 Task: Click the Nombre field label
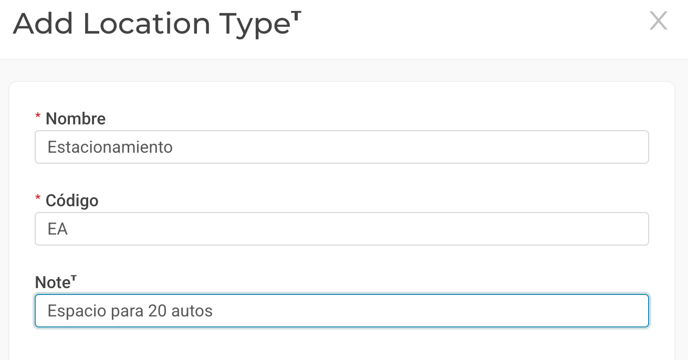pyautogui.click(x=75, y=119)
